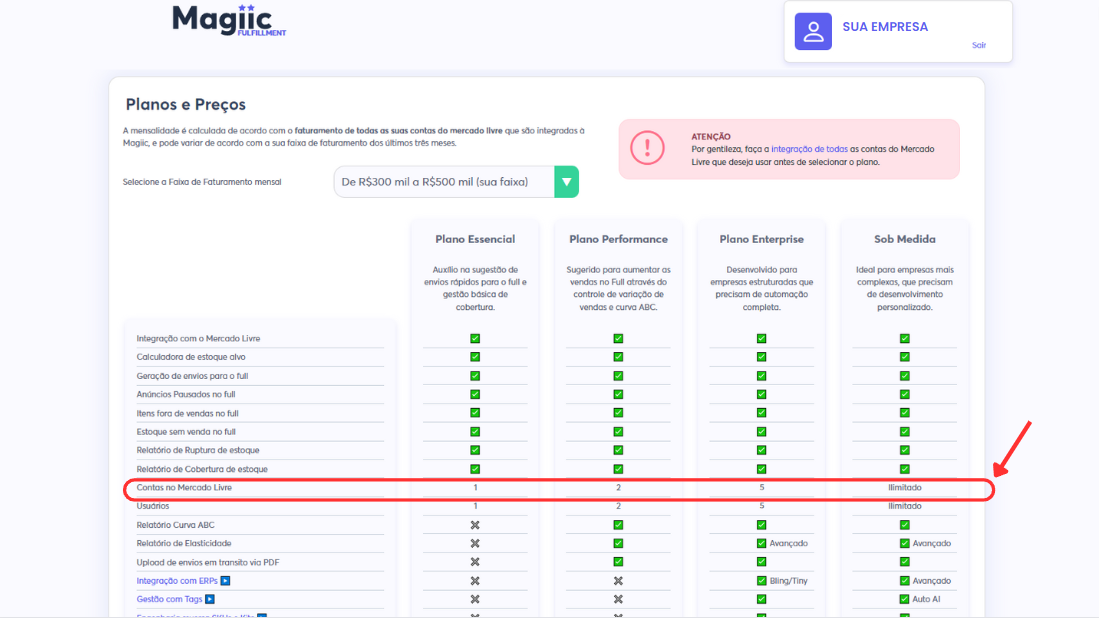Image resolution: width=1099 pixels, height=618 pixels.
Task: Select the Plano Performance column header
Action: tap(618, 239)
